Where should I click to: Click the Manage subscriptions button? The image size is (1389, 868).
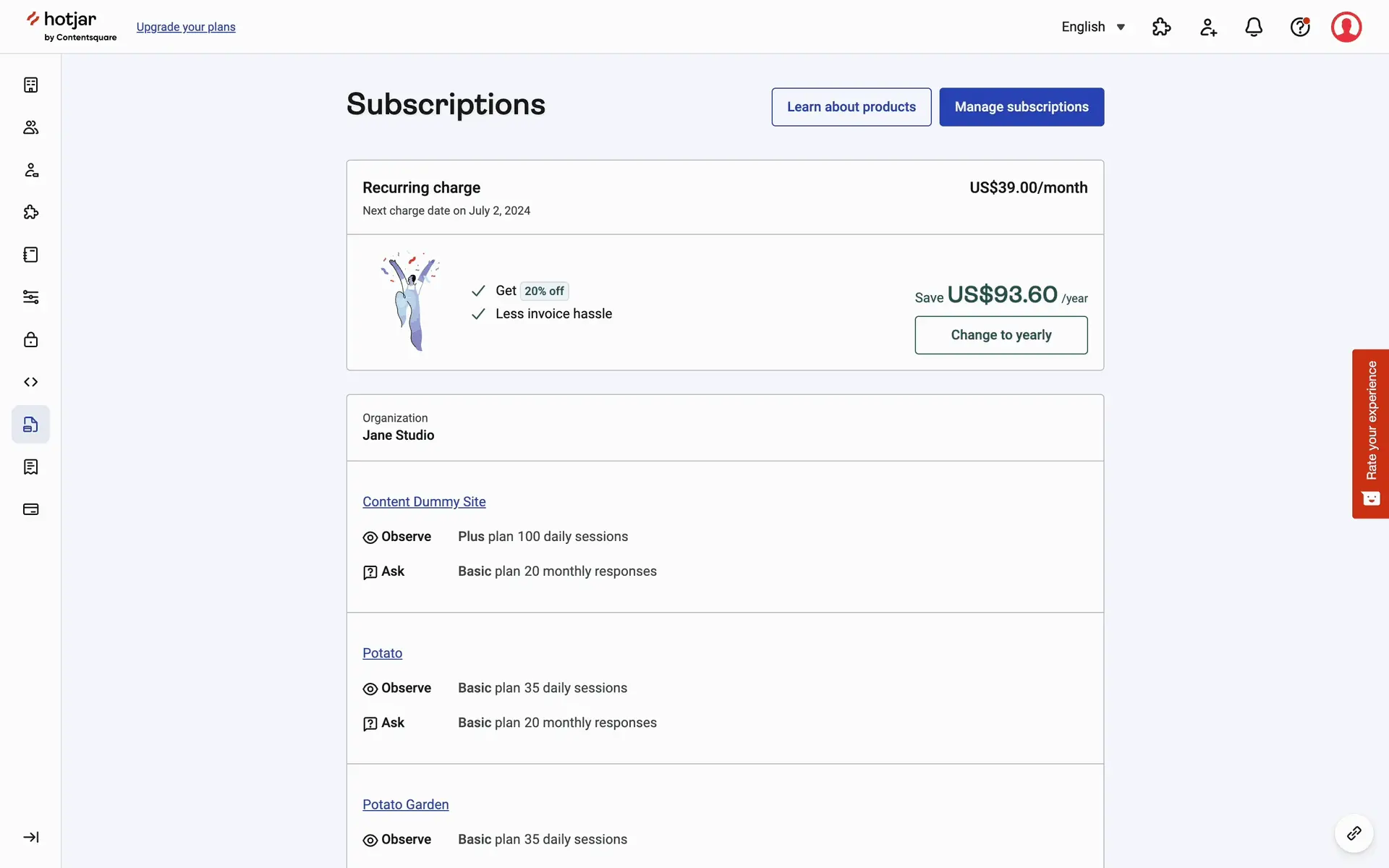[x=1021, y=107]
